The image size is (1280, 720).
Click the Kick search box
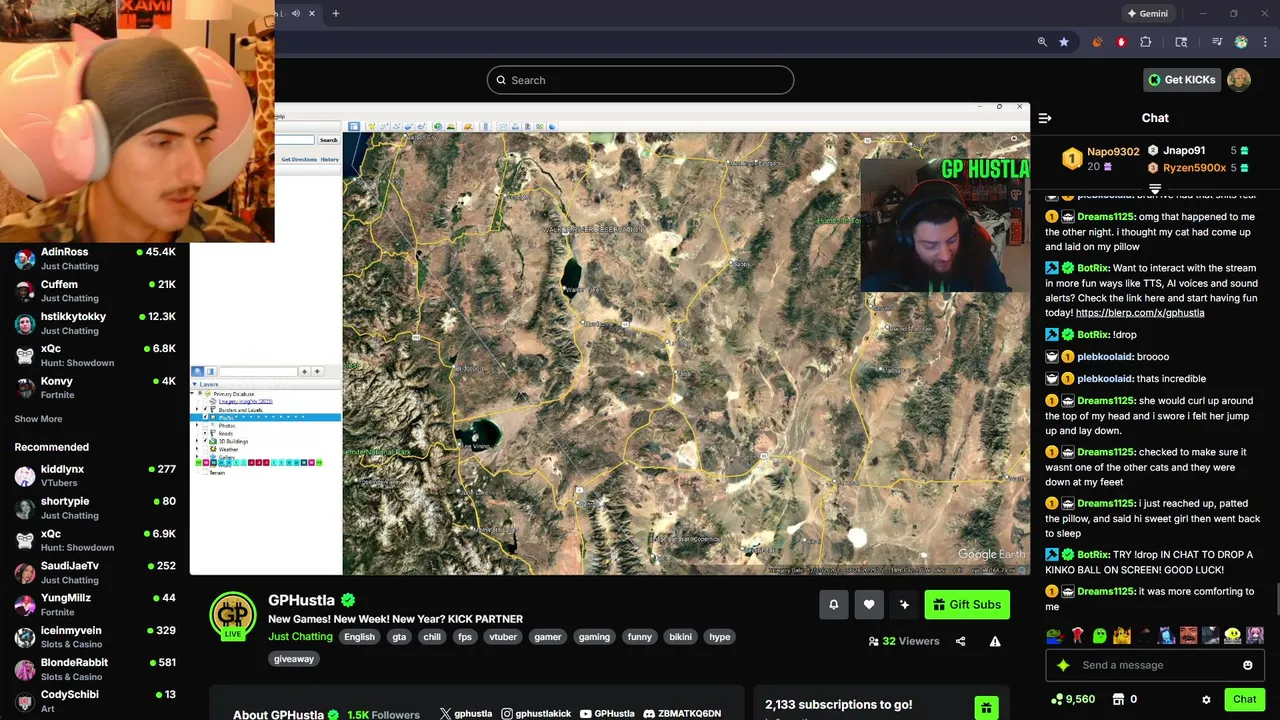click(640, 80)
